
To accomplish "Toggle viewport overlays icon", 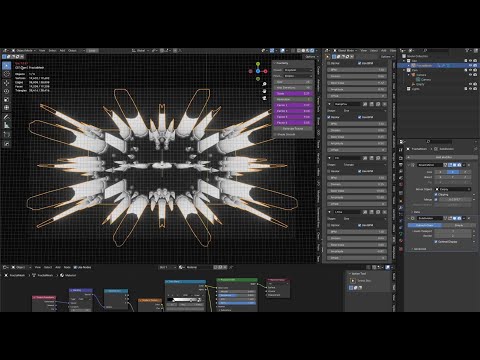I will [283, 51].
